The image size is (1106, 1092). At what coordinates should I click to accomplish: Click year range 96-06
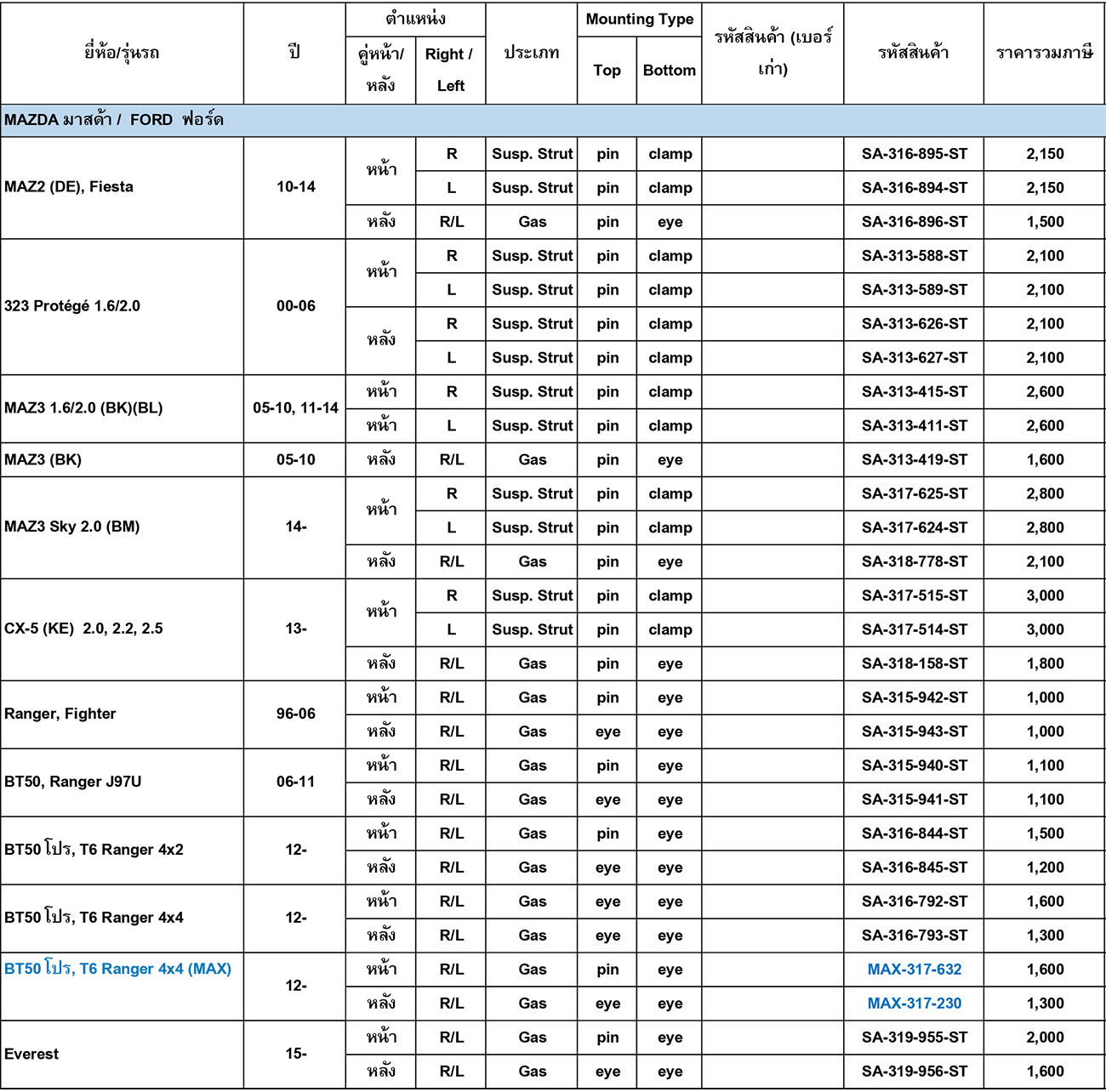click(295, 714)
